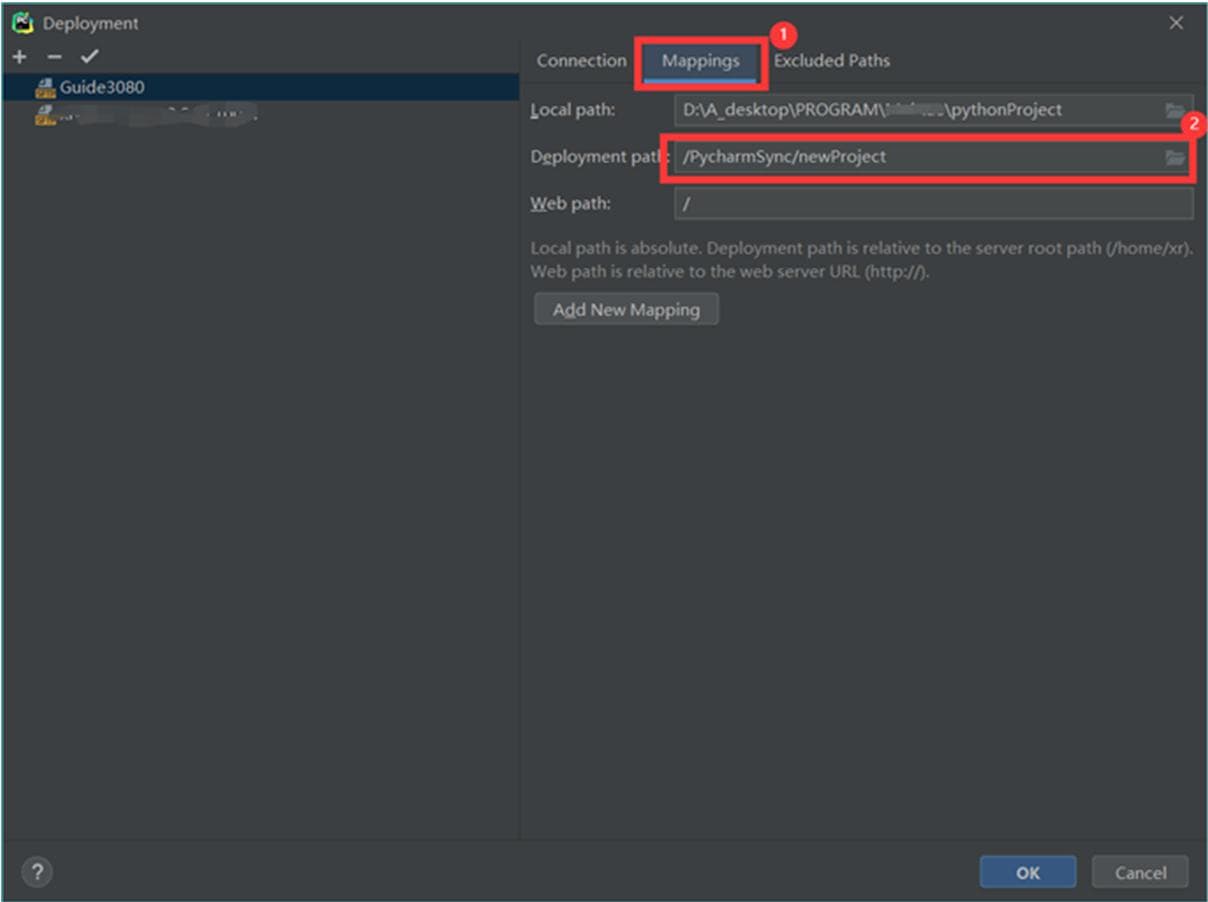The width and height of the screenshot is (1208, 902).
Task: Open the Excluded Paths tab
Action: (x=831, y=61)
